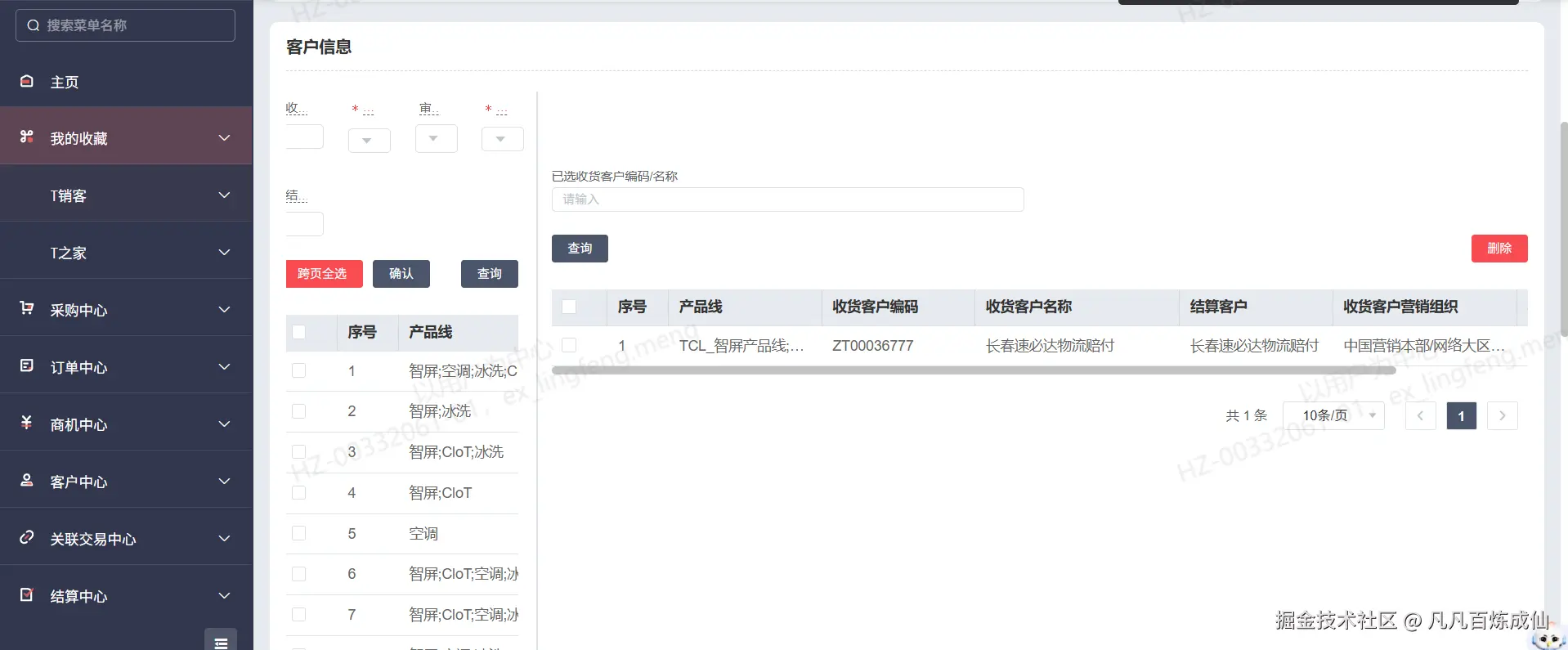Expand 客户中心 chevron

pyautogui.click(x=224, y=481)
